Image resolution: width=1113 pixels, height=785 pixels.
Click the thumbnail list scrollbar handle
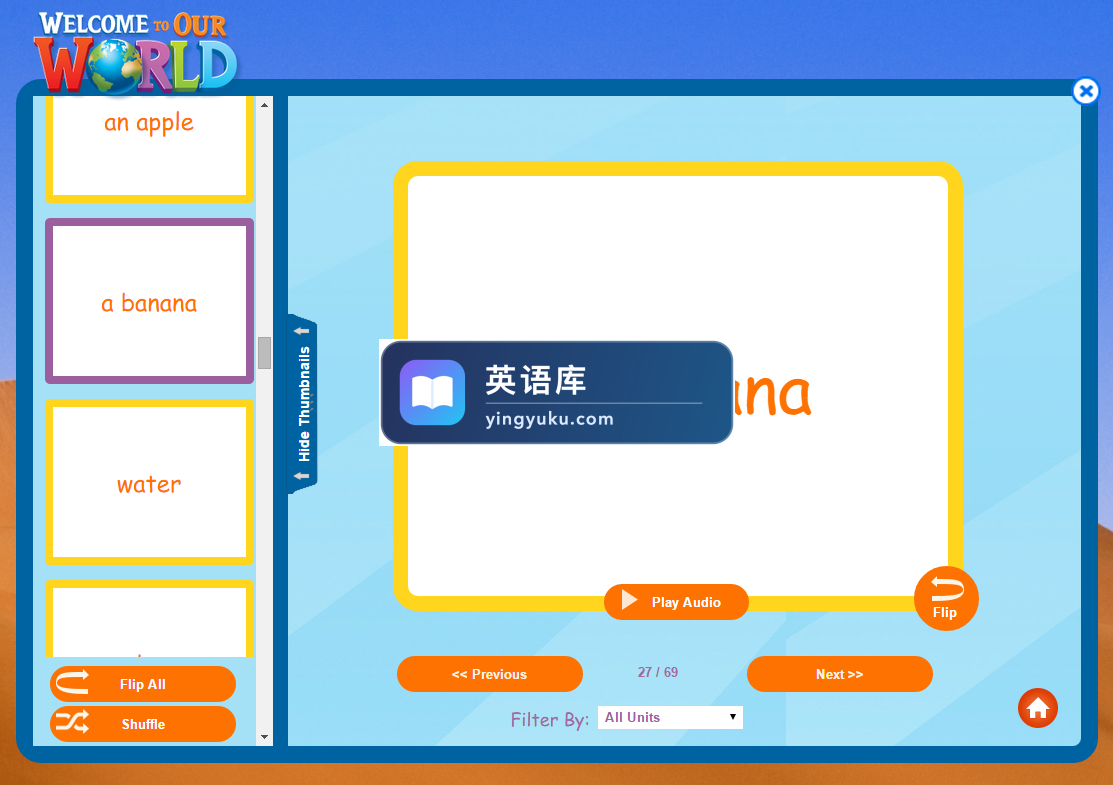265,353
